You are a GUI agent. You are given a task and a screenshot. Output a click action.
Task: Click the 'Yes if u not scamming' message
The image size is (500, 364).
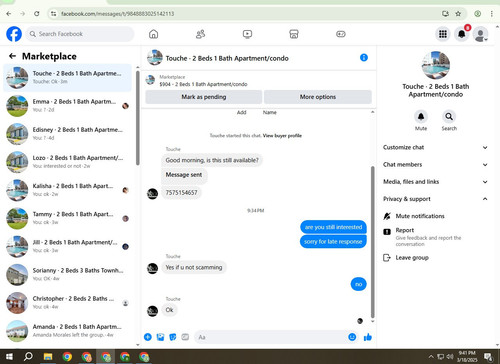coord(194,267)
